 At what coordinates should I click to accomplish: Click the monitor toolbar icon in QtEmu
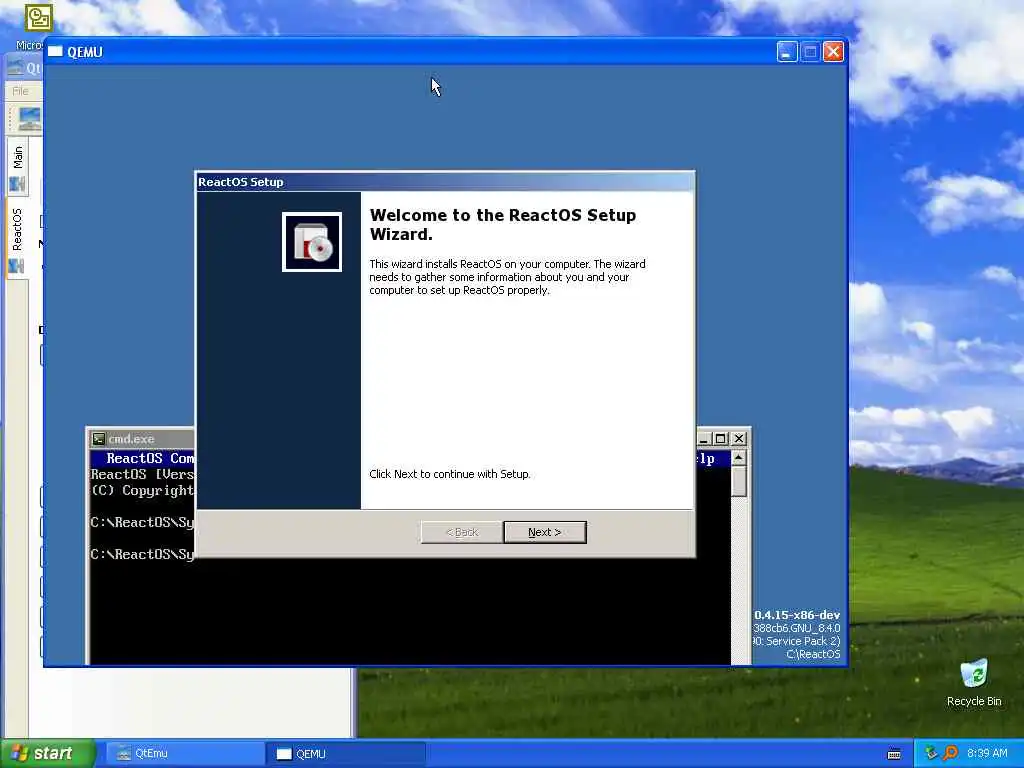(29, 119)
